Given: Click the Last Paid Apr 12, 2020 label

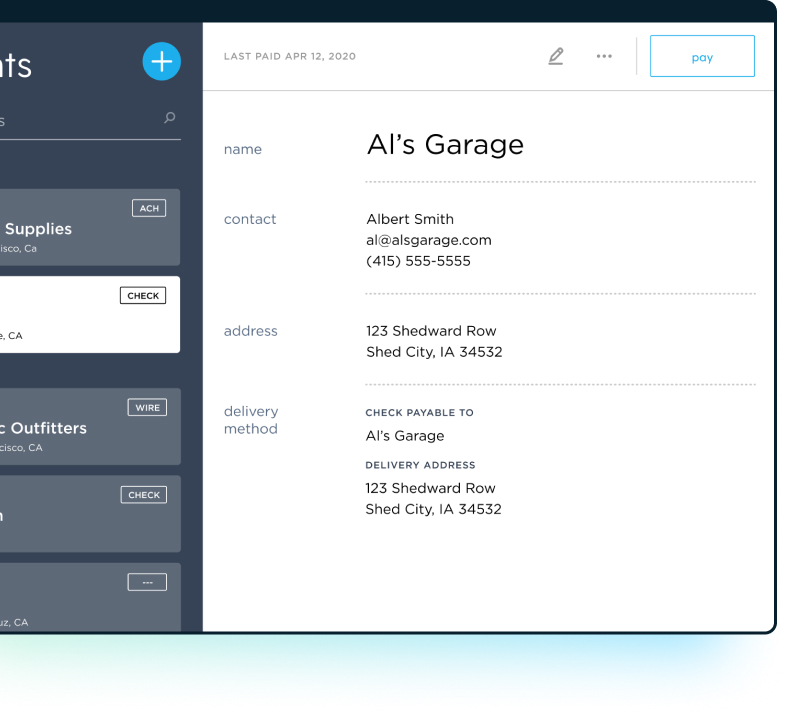Looking at the screenshot, I should pyautogui.click(x=290, y=57).
